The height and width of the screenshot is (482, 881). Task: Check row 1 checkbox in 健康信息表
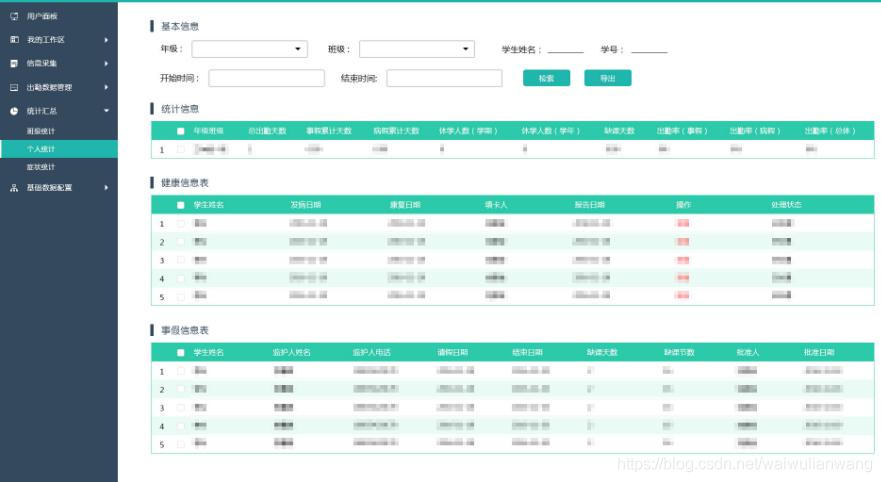[180, 224]
